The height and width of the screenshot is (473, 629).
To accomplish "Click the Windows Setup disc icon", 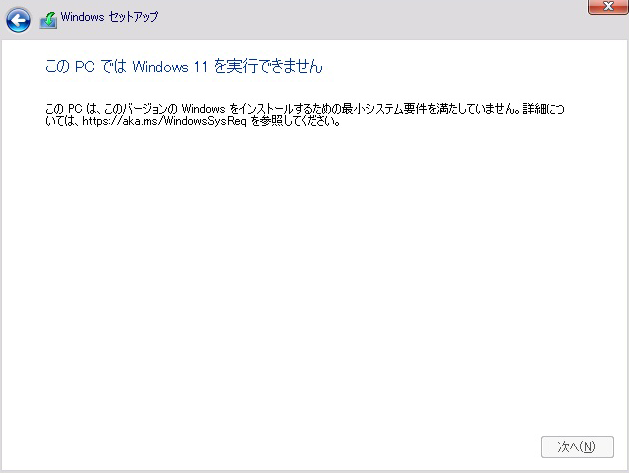I will 48,19.
